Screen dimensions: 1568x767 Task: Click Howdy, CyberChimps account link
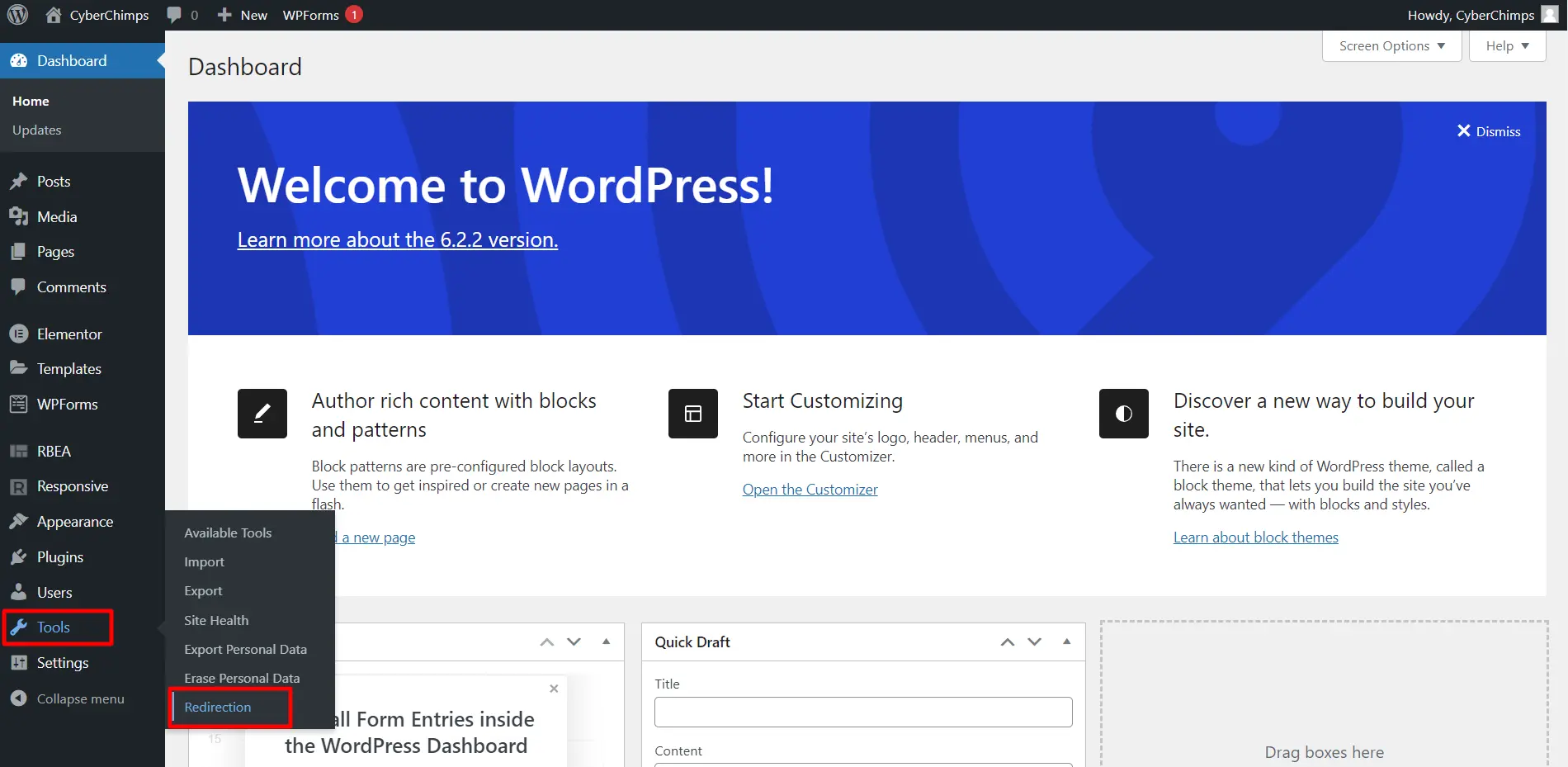click(x=1471, y=15)
